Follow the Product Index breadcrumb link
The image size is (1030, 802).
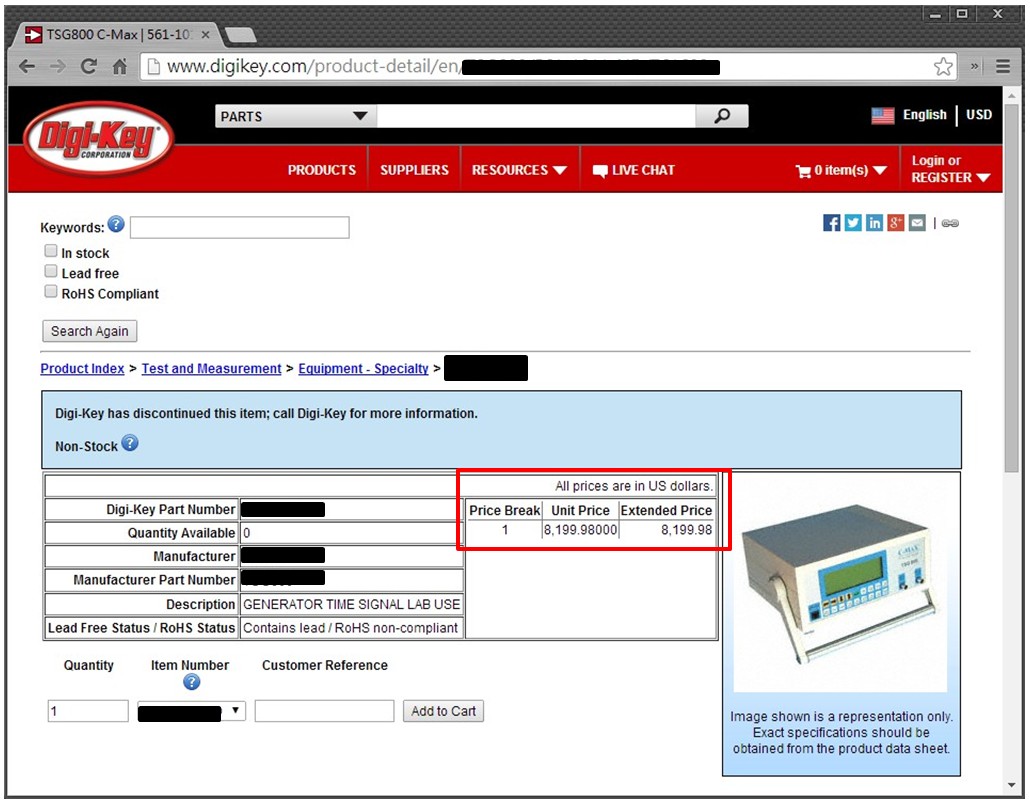[82, 368]
